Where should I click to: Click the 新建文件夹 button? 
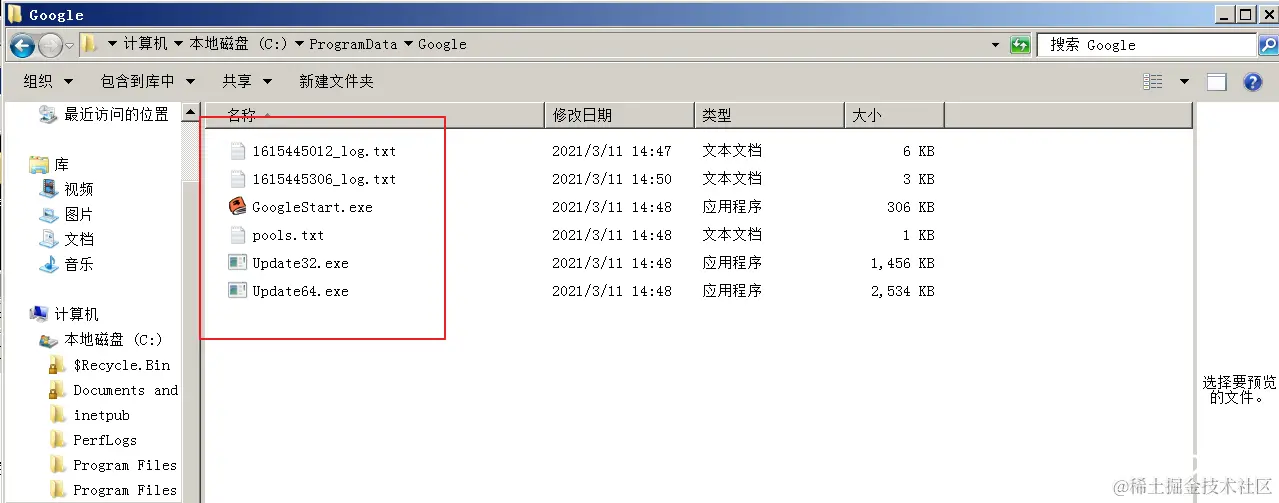pos(336,81)
